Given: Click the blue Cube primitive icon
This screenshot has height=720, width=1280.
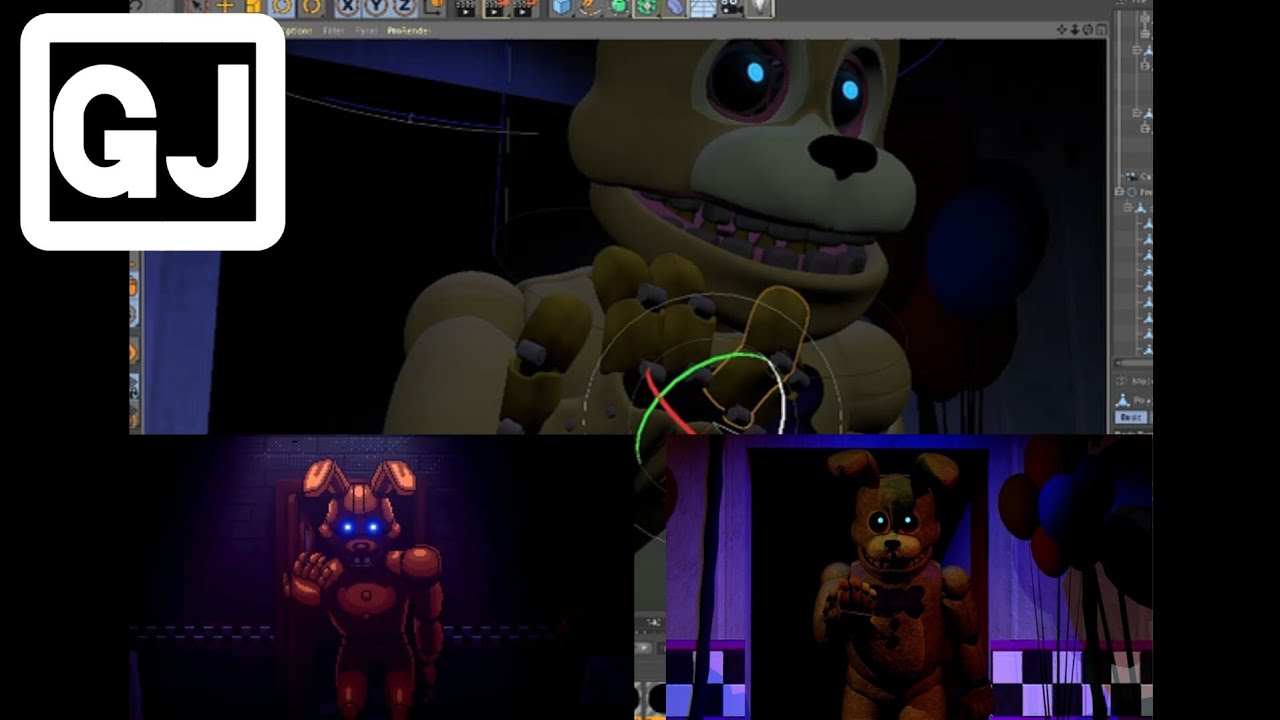Looking at the screenshot, I should (x=562, y=8).
